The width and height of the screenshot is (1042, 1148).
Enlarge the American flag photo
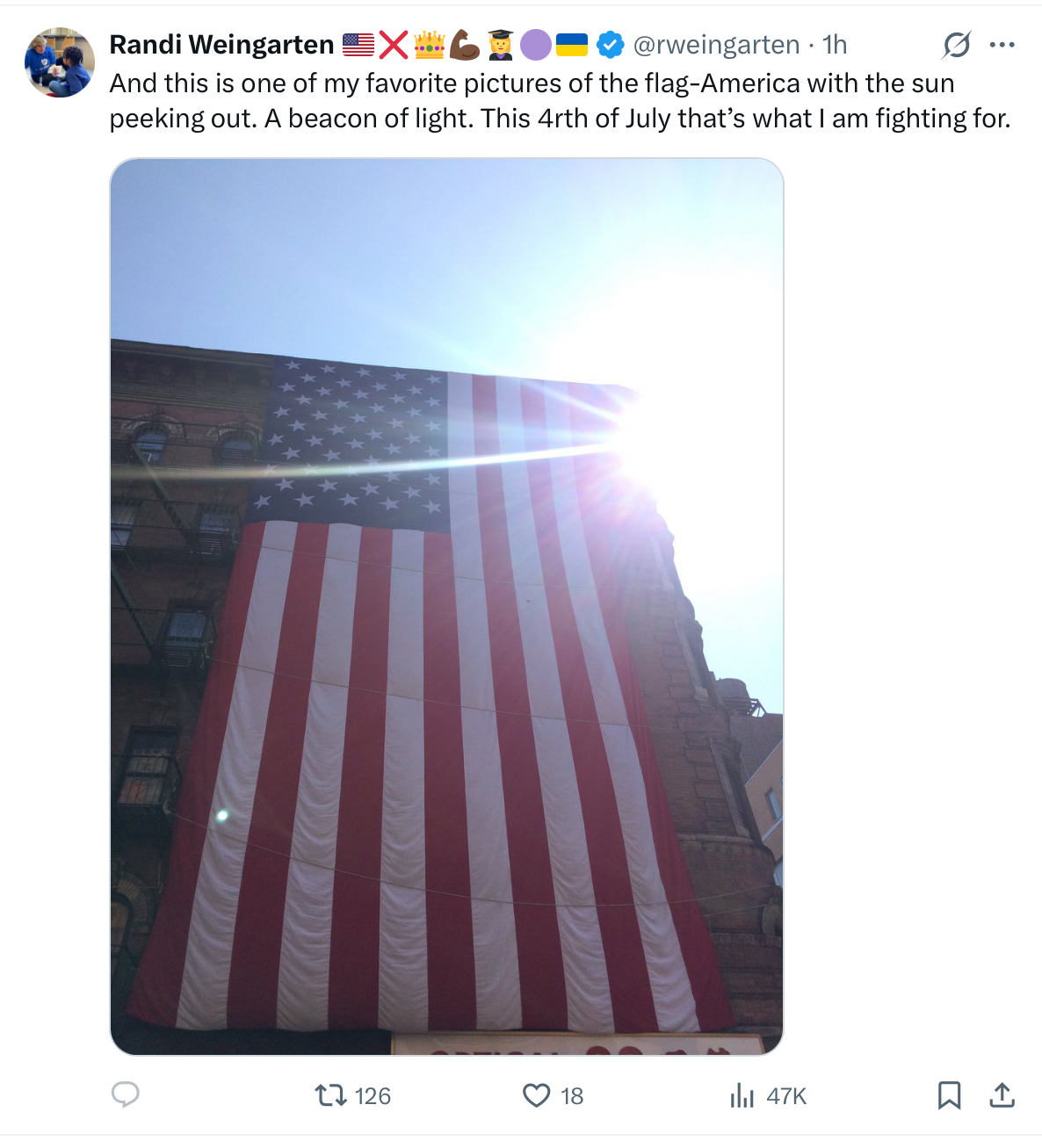[446, 606]
